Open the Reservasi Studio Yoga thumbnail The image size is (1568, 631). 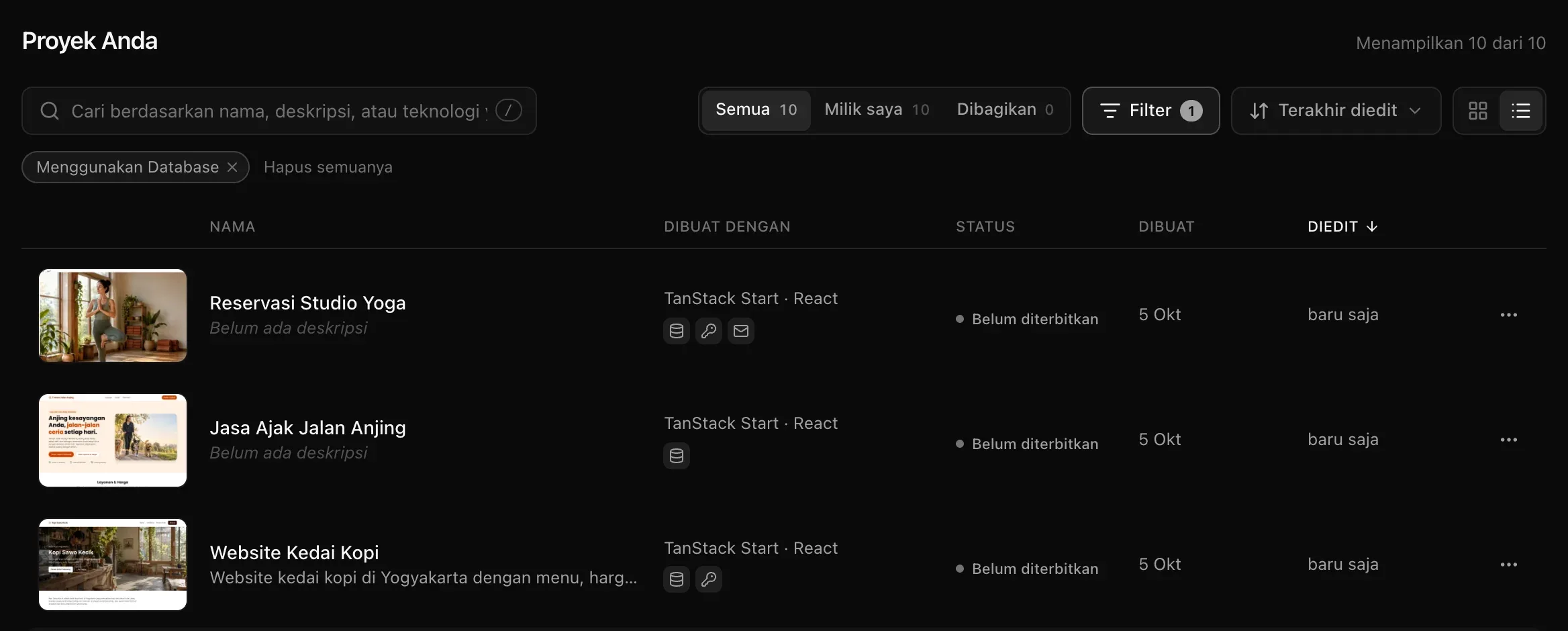click(x=113, y=315)
